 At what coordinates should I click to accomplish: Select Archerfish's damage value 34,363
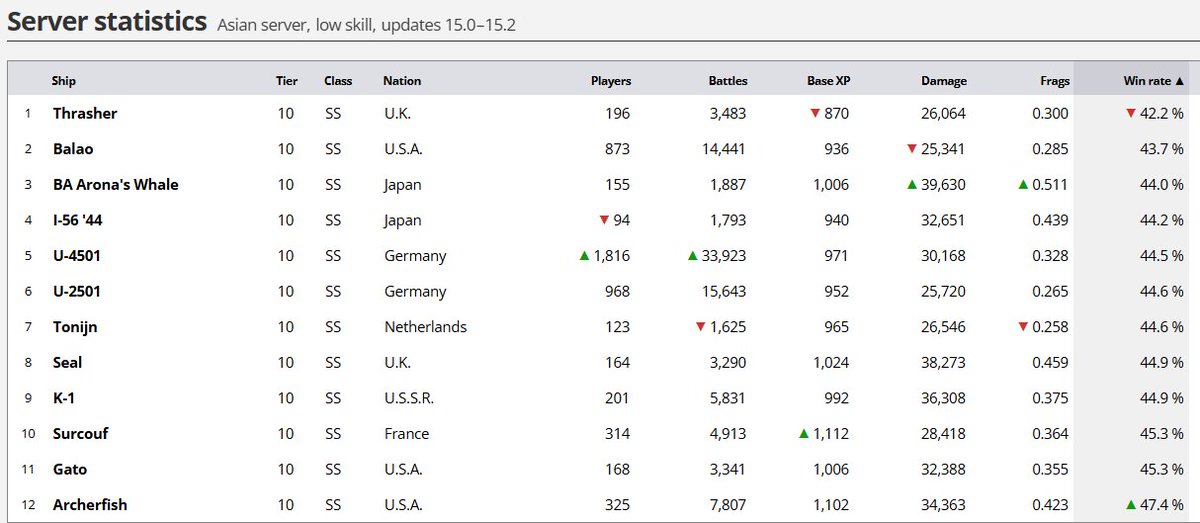[x=943, y=505]
